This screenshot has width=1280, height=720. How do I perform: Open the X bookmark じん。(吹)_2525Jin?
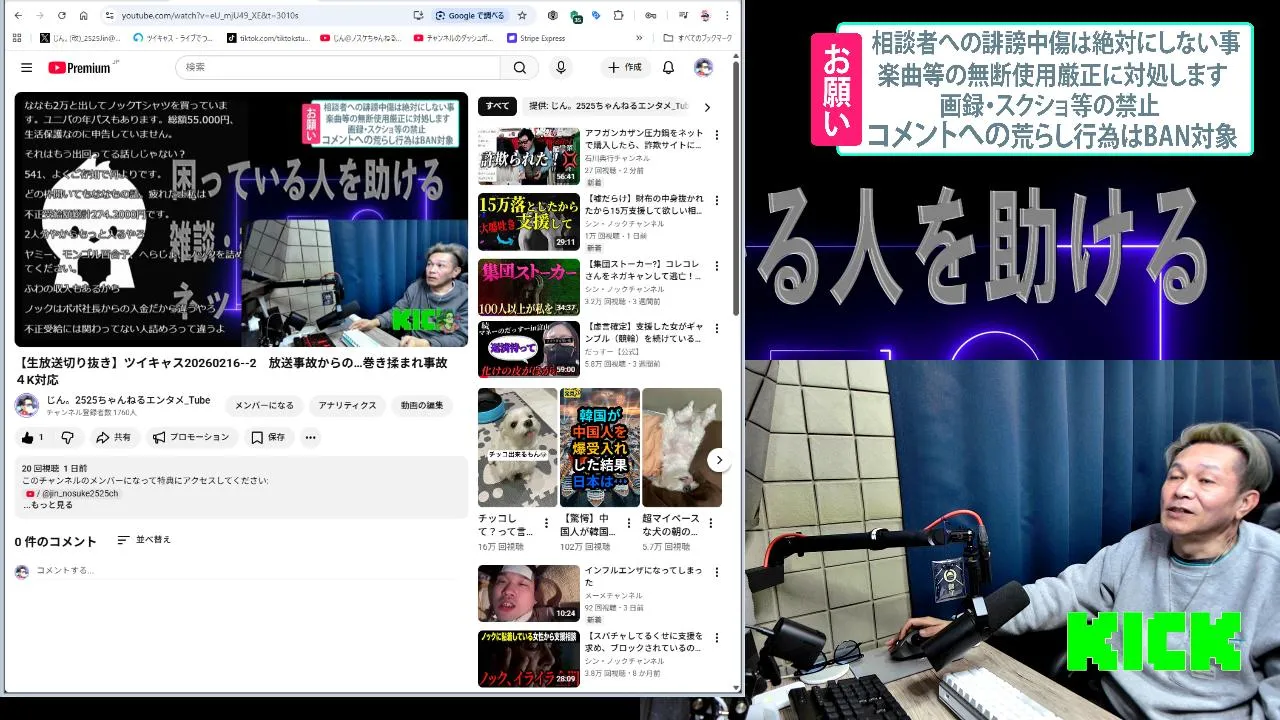click(80, 38)
